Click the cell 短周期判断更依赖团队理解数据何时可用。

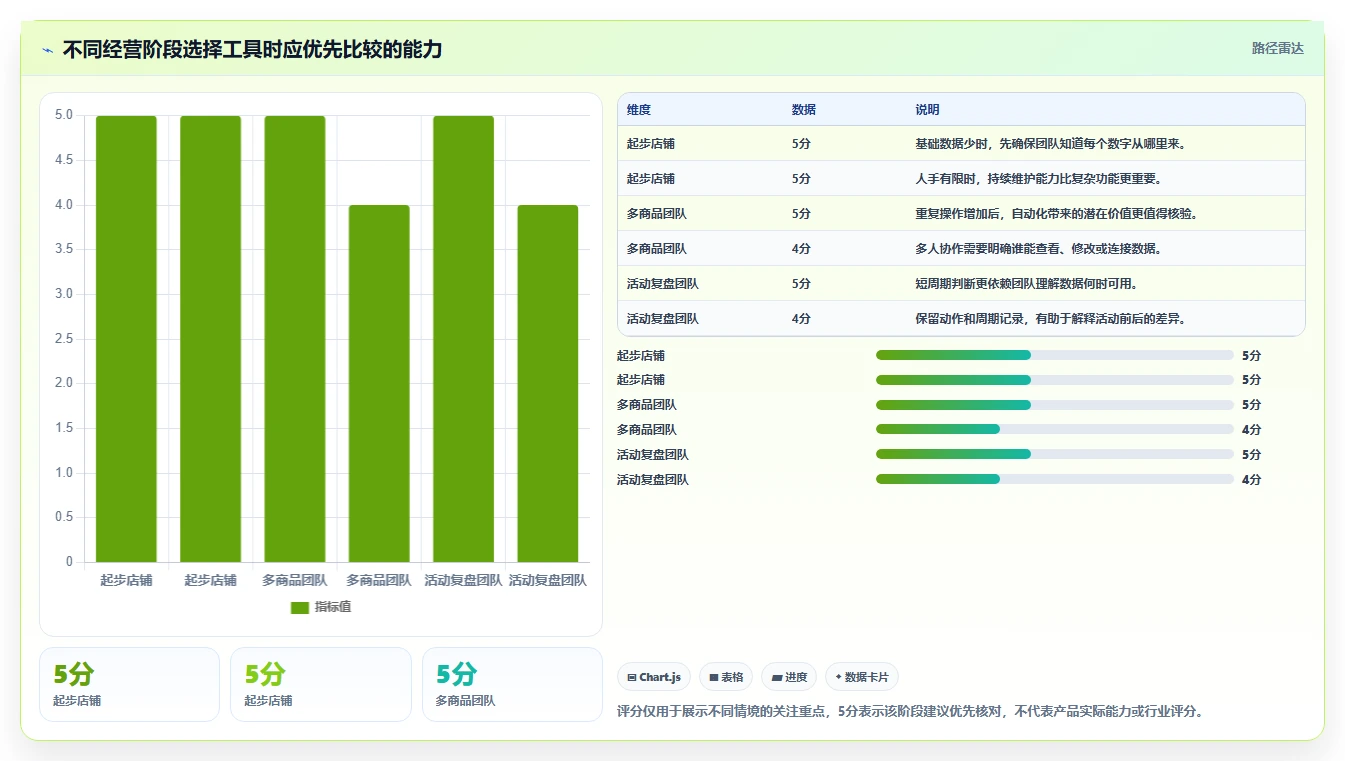(1026, 284)
